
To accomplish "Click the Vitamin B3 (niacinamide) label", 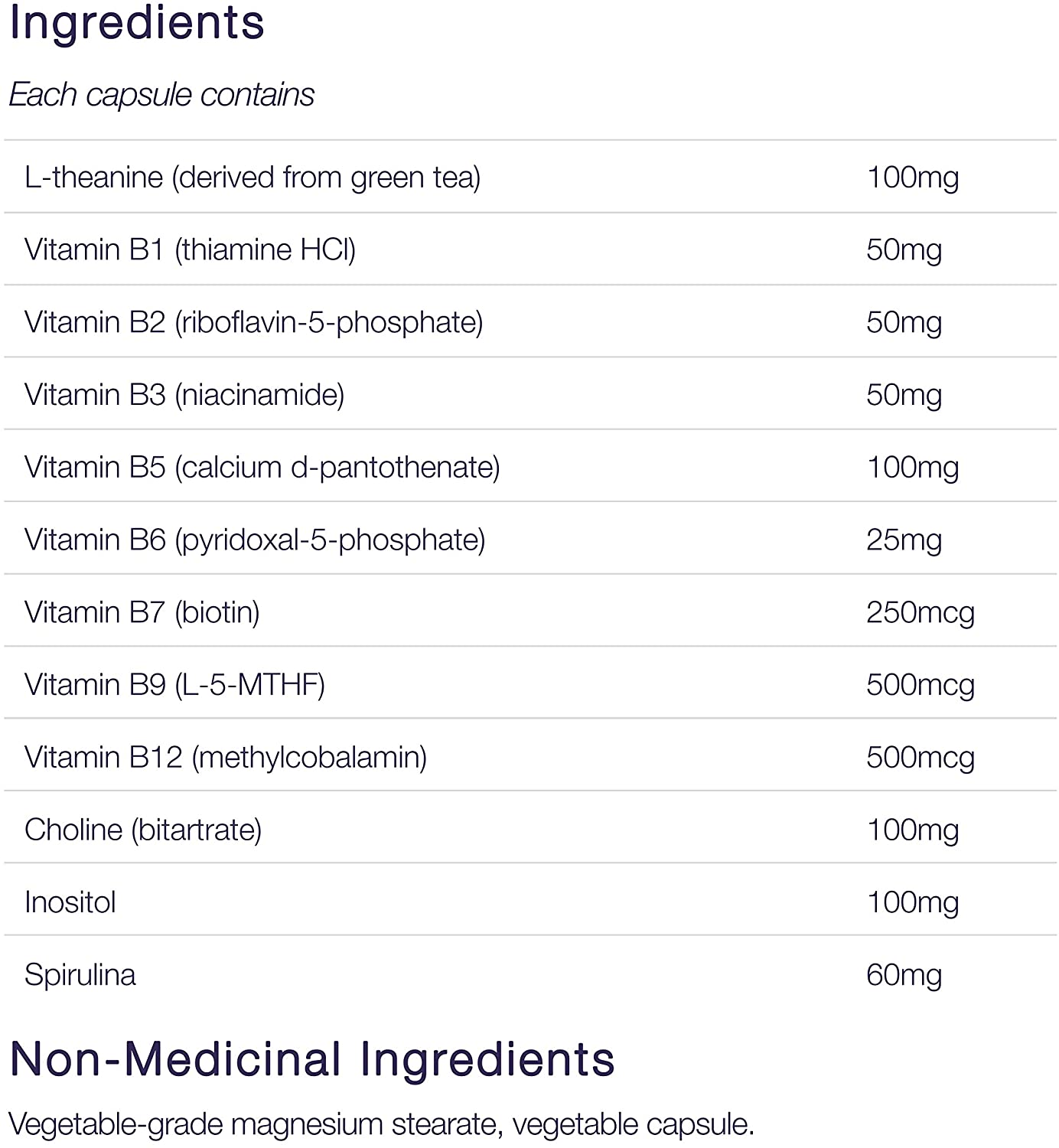I will [184, 395].
